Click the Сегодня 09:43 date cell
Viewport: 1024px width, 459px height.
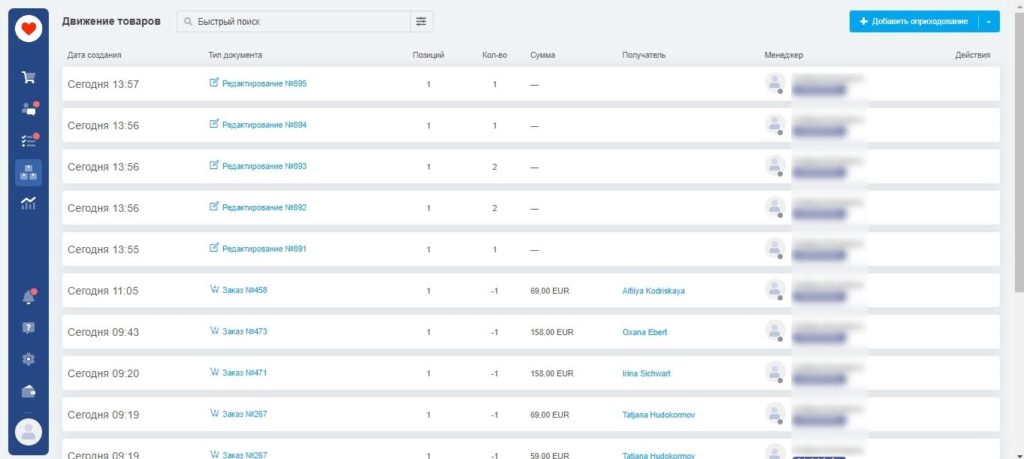tap(103, 332)
